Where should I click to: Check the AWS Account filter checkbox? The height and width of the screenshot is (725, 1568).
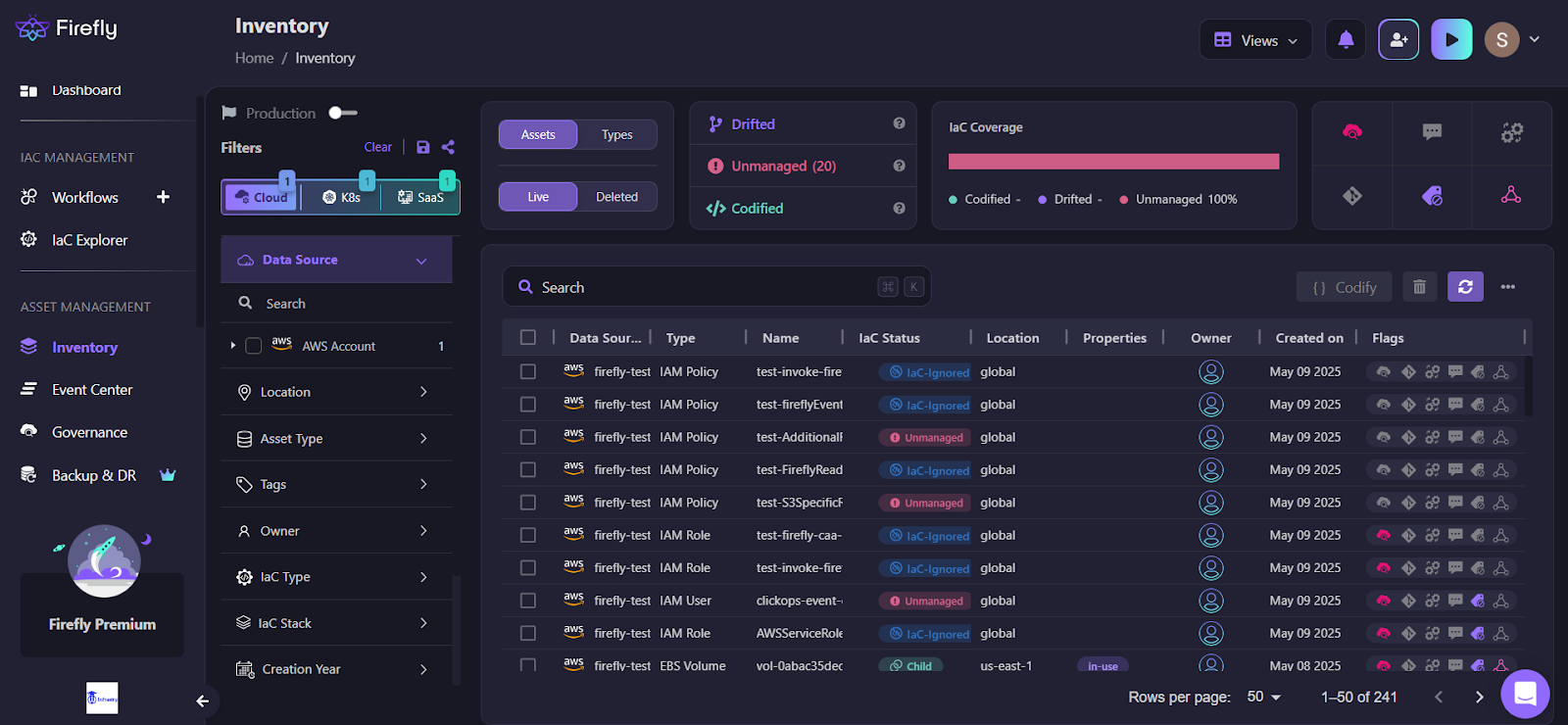(x=253, y=346)
